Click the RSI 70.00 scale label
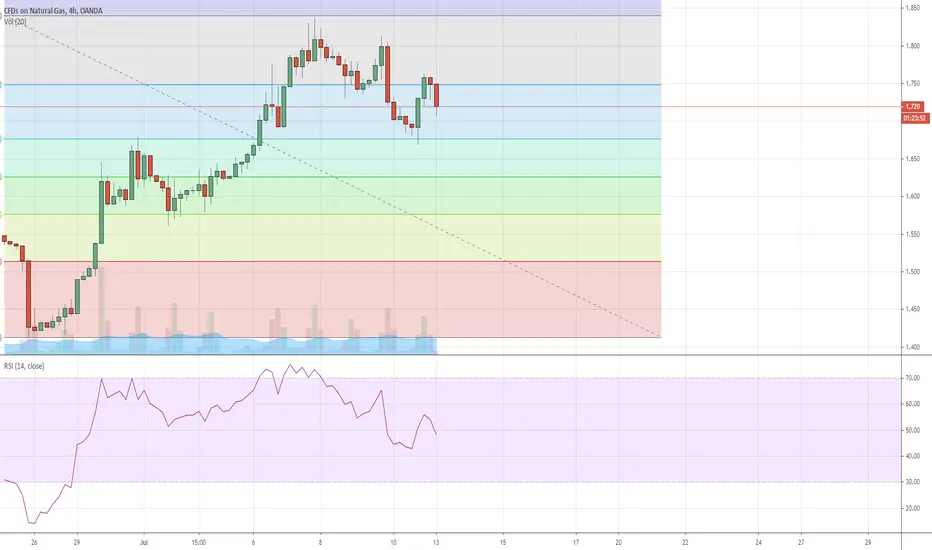Viewport: 932px width, 550px height. (912, 378)
